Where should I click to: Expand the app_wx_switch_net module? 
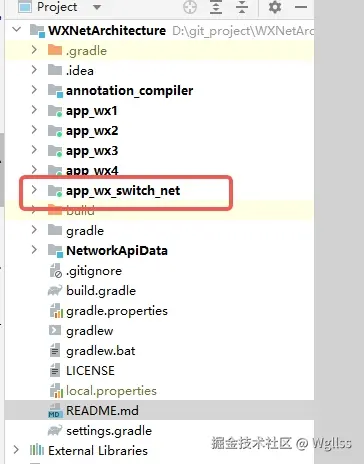click(x=34, y=190)
